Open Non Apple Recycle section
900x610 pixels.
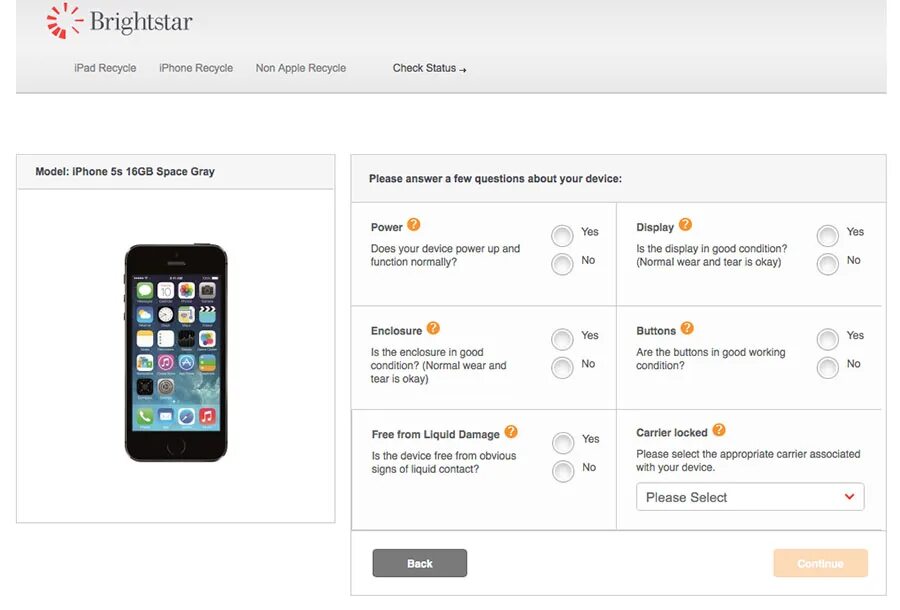(x=301, y=68)
